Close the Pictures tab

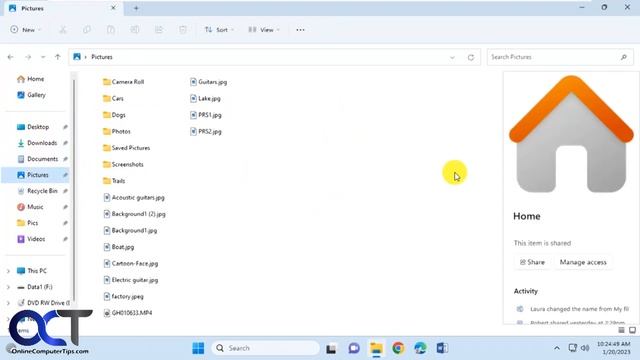click(113, 8)
